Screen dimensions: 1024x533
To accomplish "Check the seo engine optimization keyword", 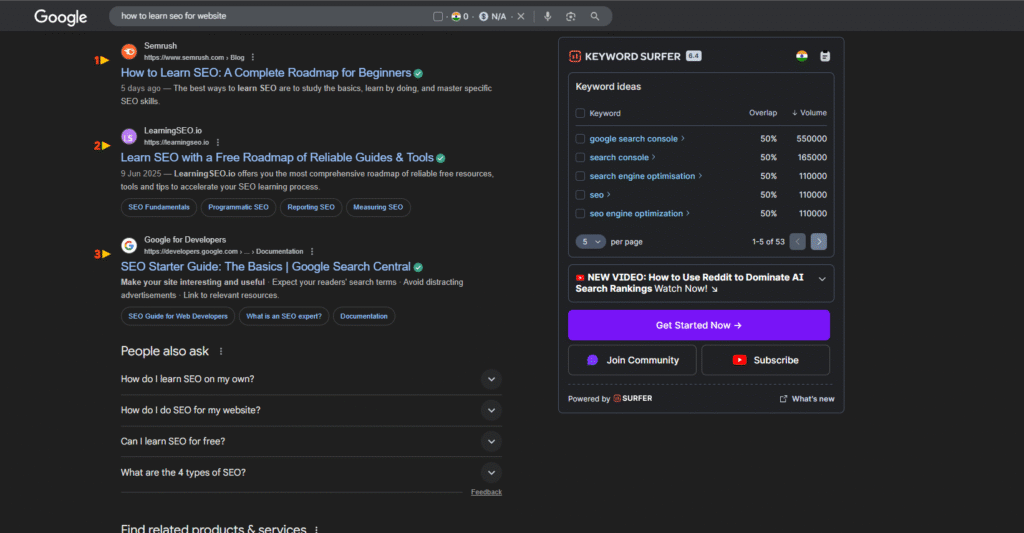I will (580, 214).
